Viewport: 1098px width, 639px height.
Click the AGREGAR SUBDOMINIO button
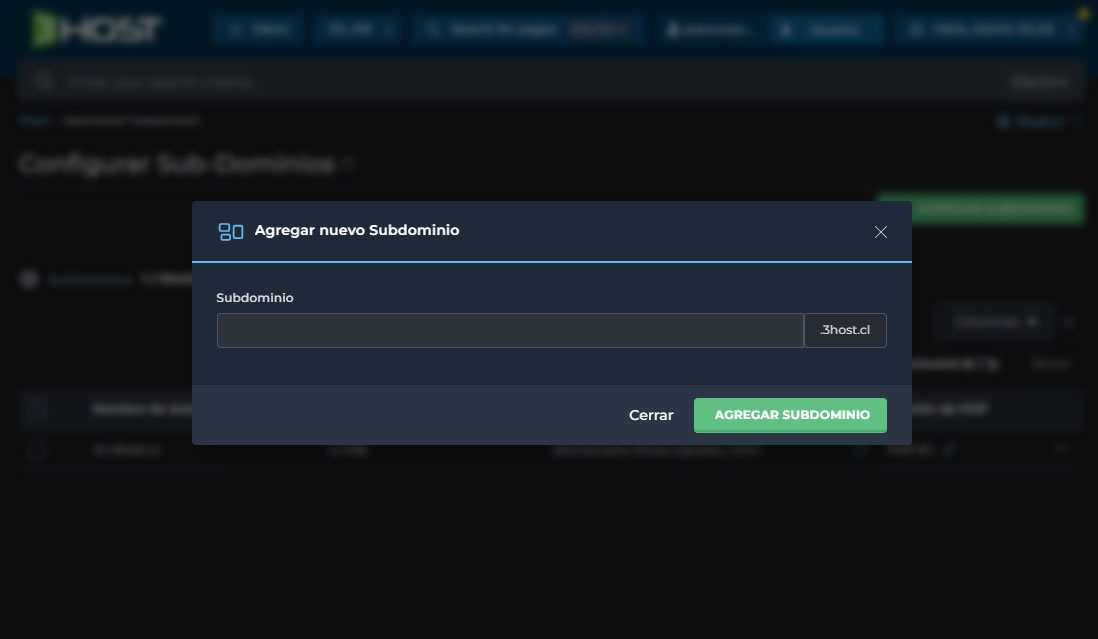click(x=790, y=415)
